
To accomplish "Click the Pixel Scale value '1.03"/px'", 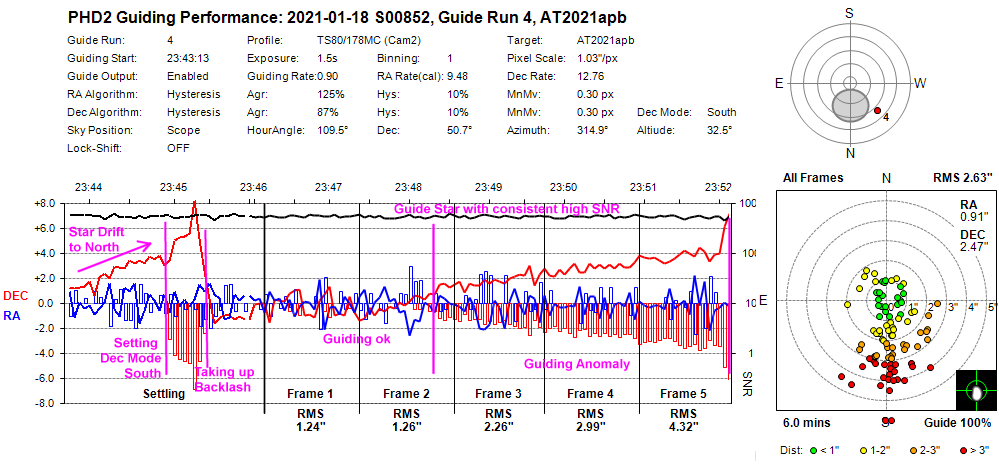I will pyautogui.click(x=597, y=58).
